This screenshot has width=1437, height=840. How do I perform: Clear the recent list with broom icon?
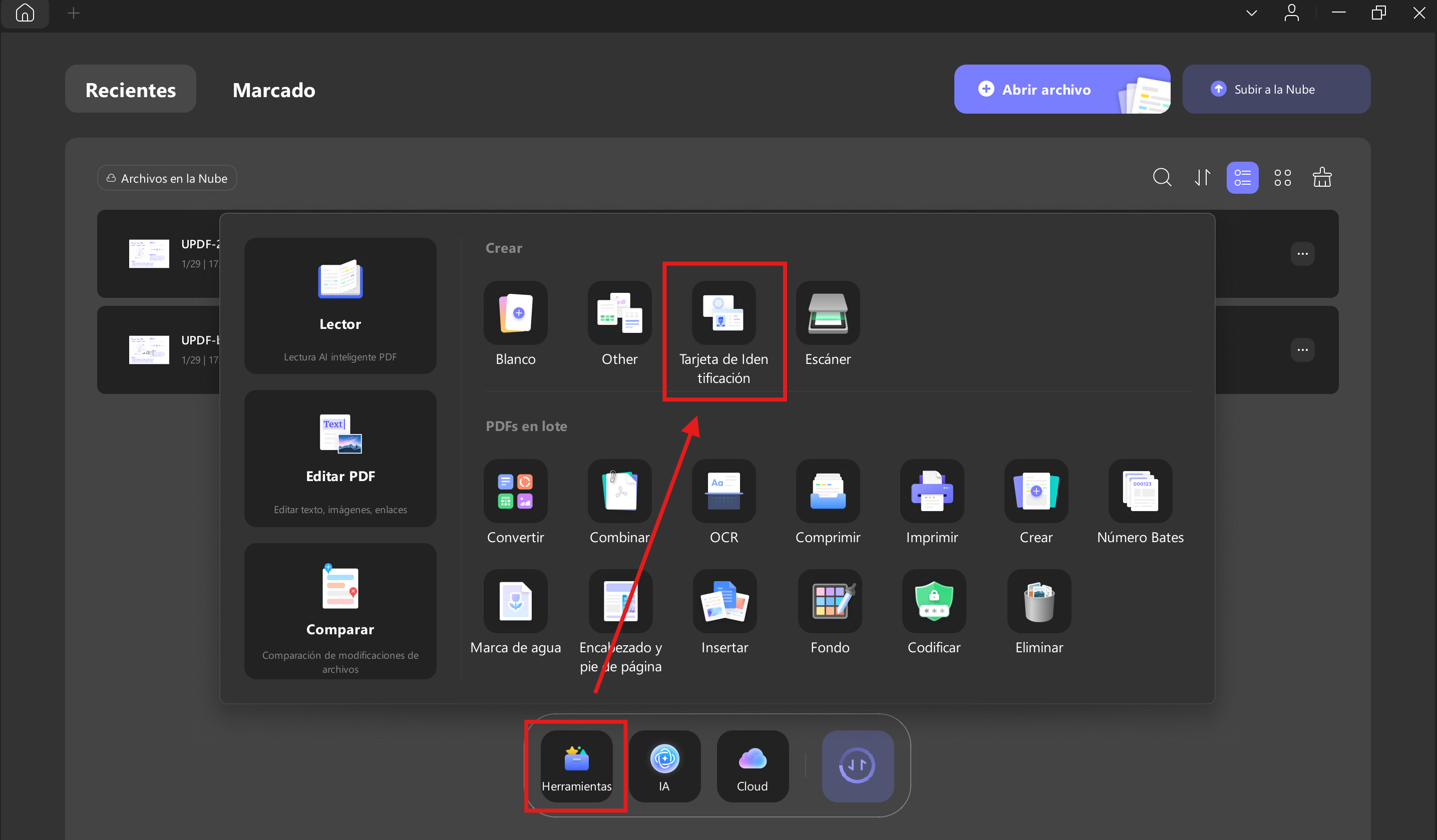coord(1322,177)
